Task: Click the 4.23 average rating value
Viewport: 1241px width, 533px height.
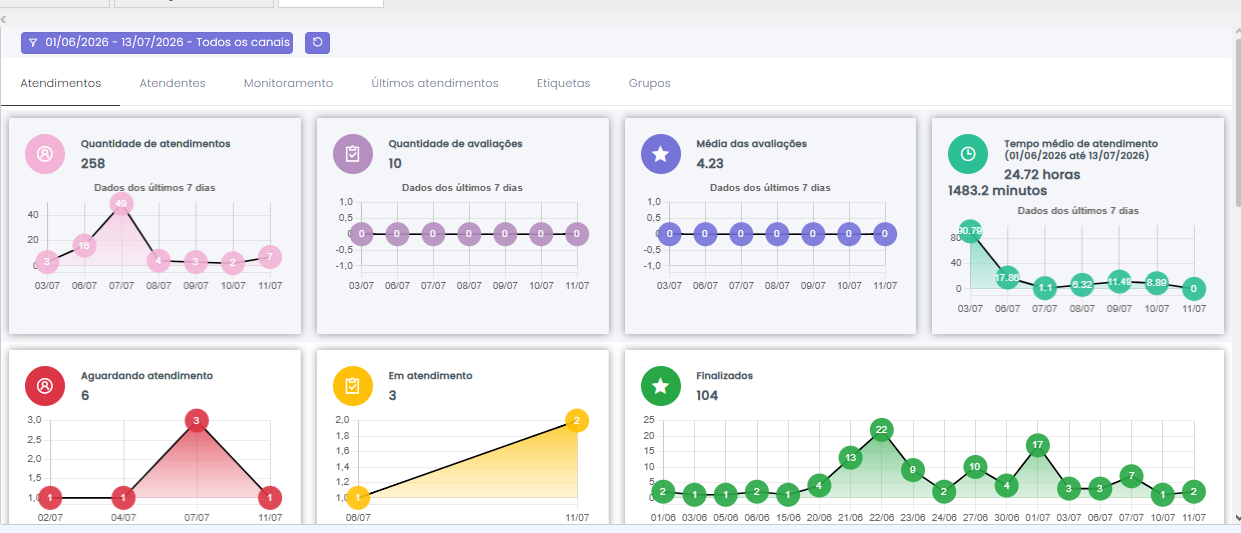Action: [710, 163]
